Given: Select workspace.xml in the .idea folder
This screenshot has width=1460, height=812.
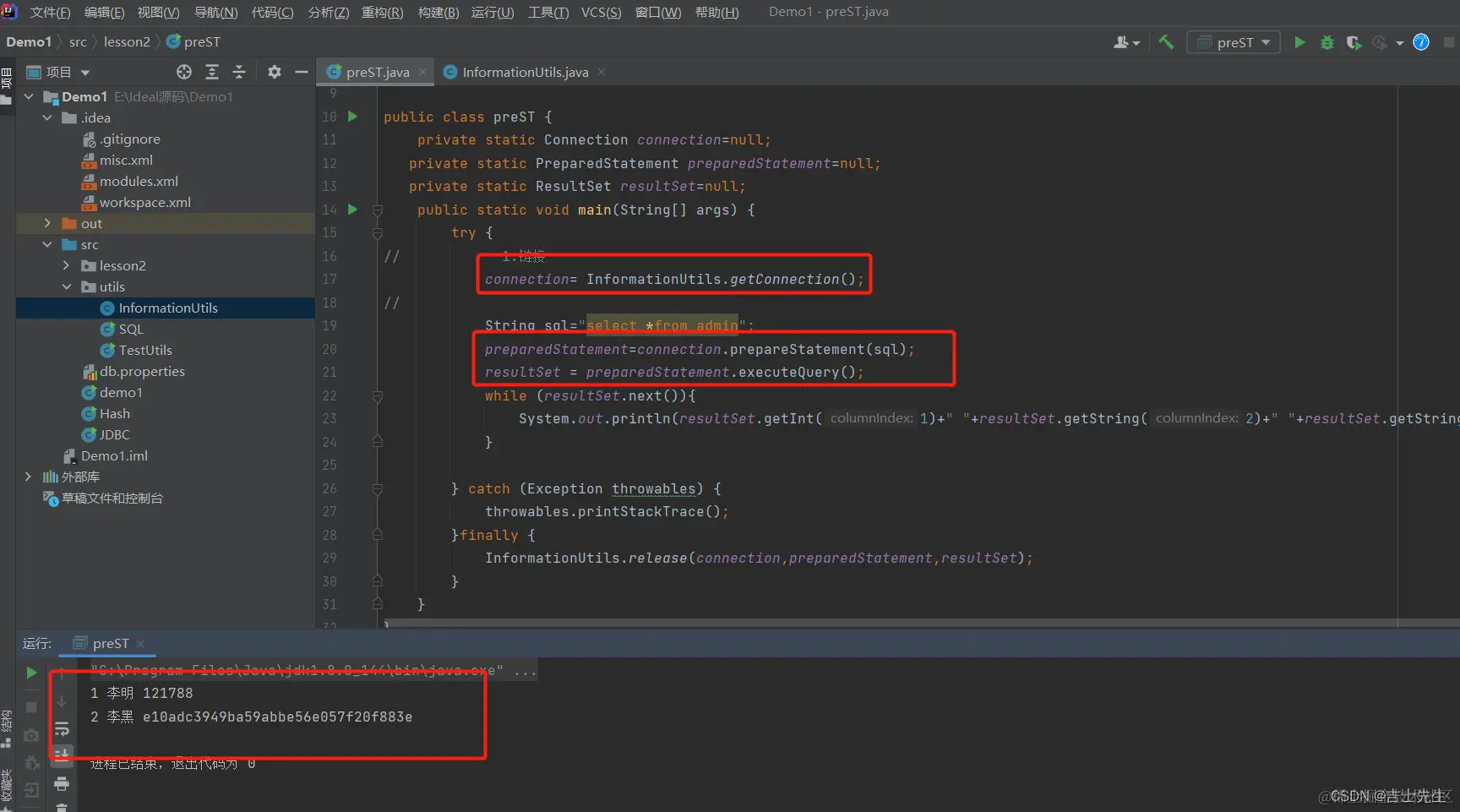Looking at the screenshot, I should [145, 203].
